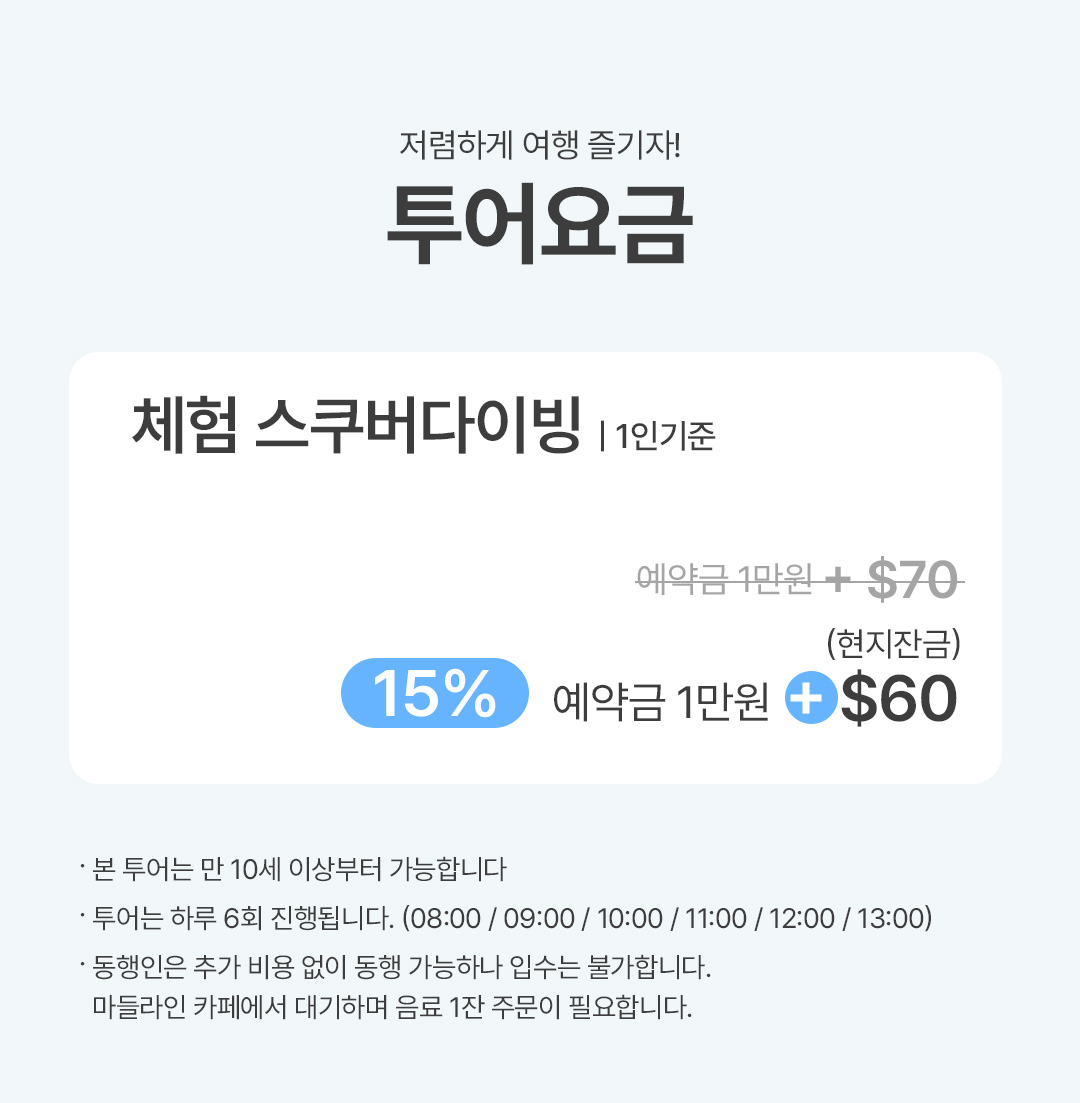The height and width of the screenshot is (1103, 1080).
Task: Click the (현지잔금) label
Action: tap(894, 645)
